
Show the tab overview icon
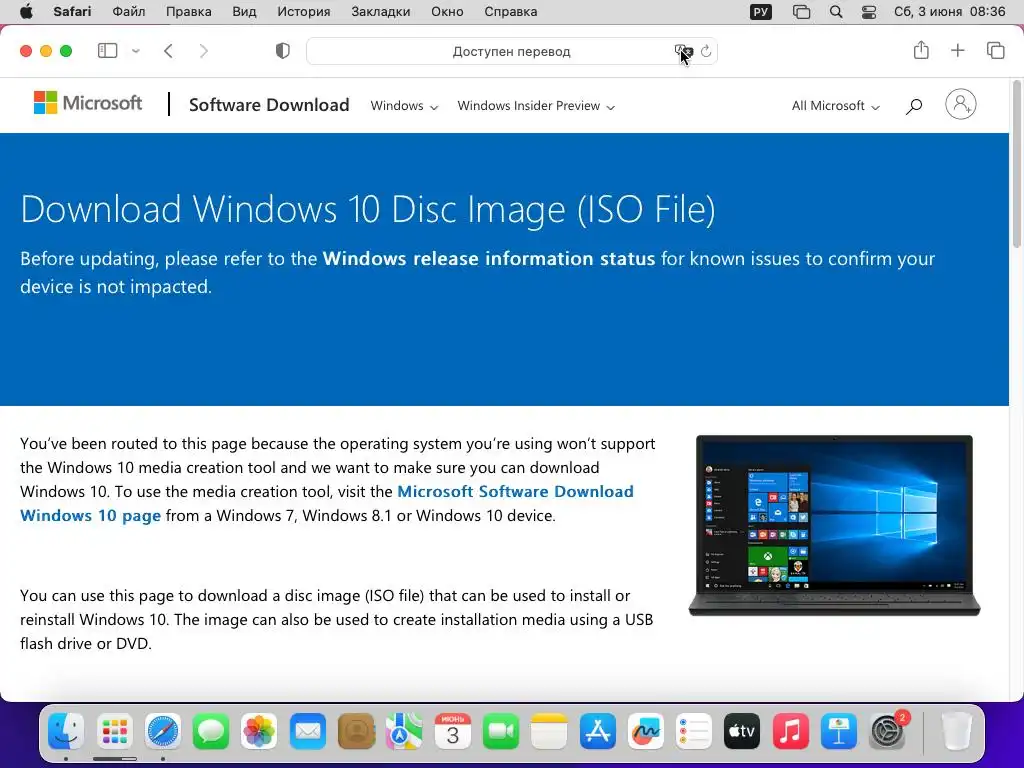995,50
